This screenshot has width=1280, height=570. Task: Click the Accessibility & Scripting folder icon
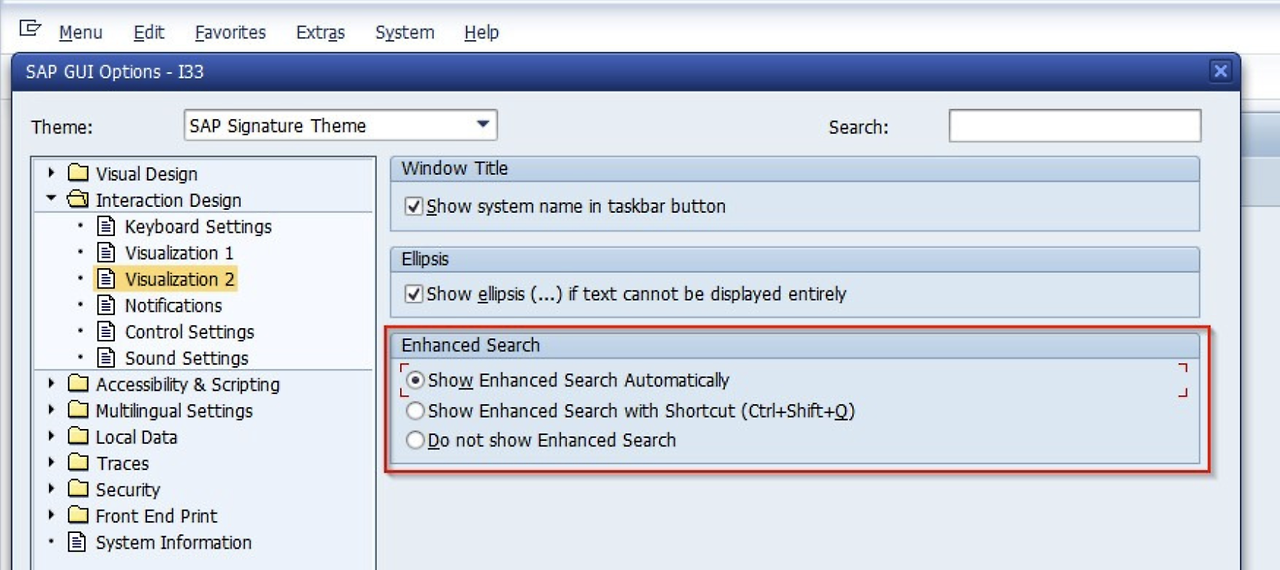pyautogui.click(x=78, y=384)
